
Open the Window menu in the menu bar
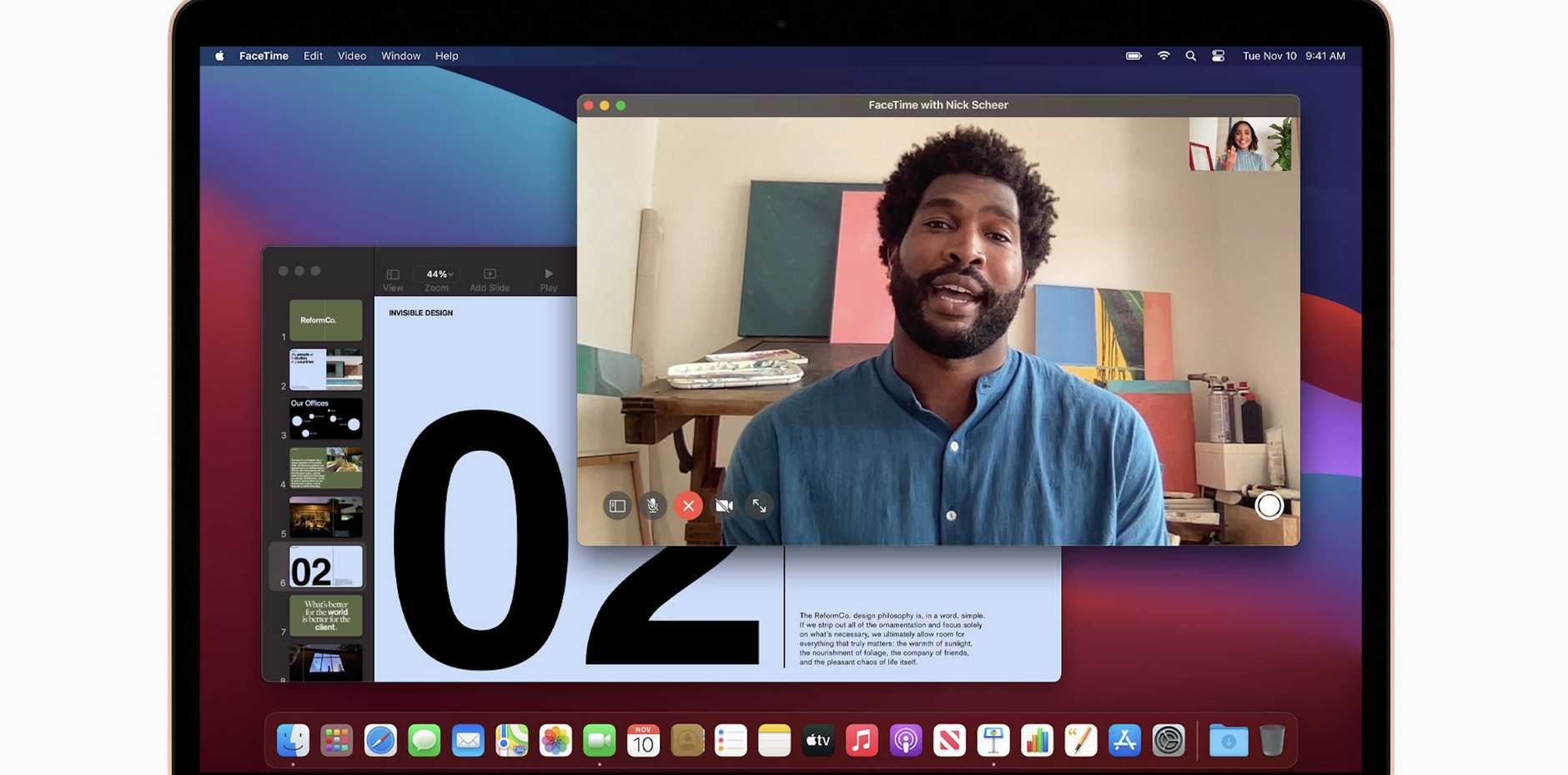(x=400, y=56)
